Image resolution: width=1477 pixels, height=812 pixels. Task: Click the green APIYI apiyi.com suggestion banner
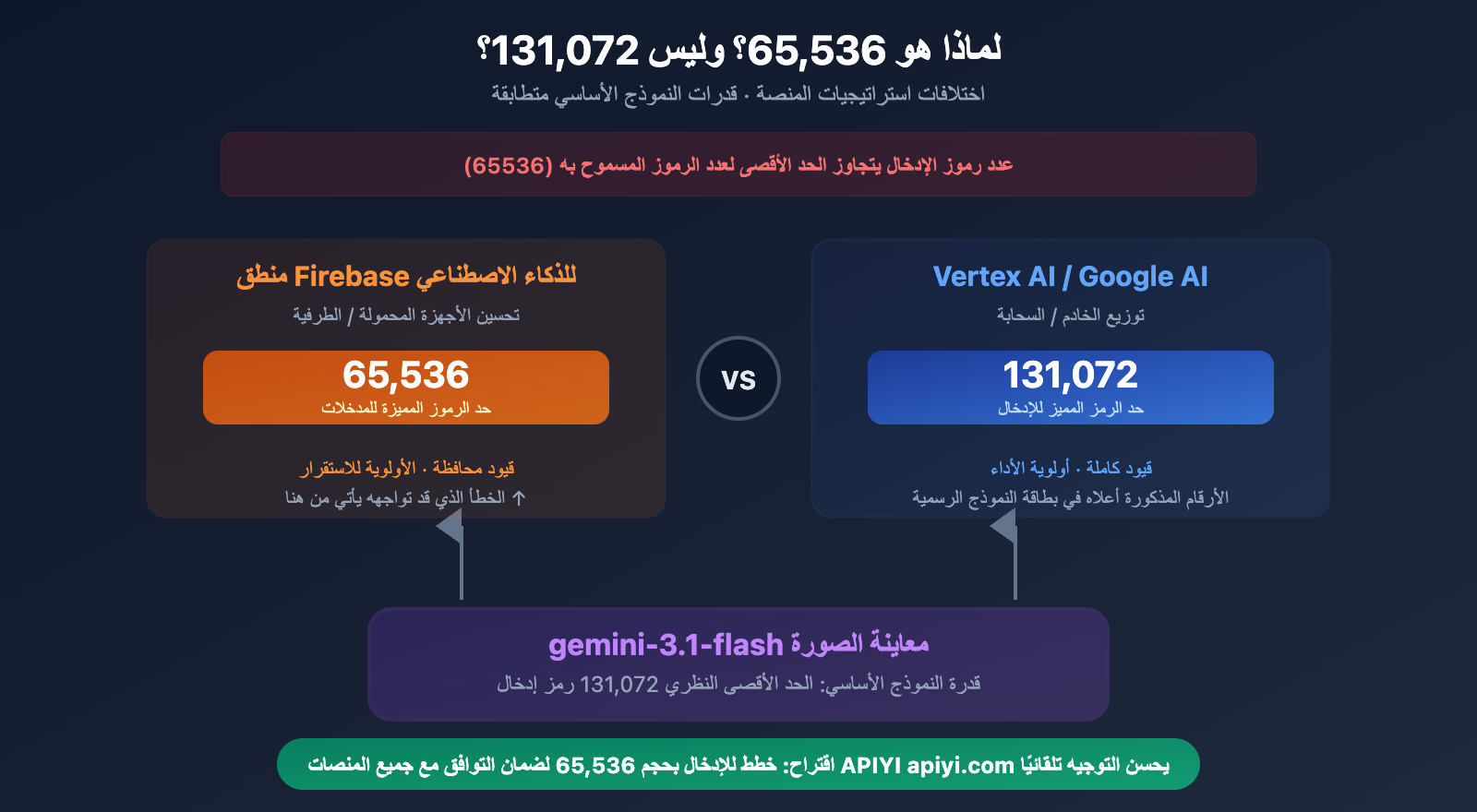pos(738,764)
